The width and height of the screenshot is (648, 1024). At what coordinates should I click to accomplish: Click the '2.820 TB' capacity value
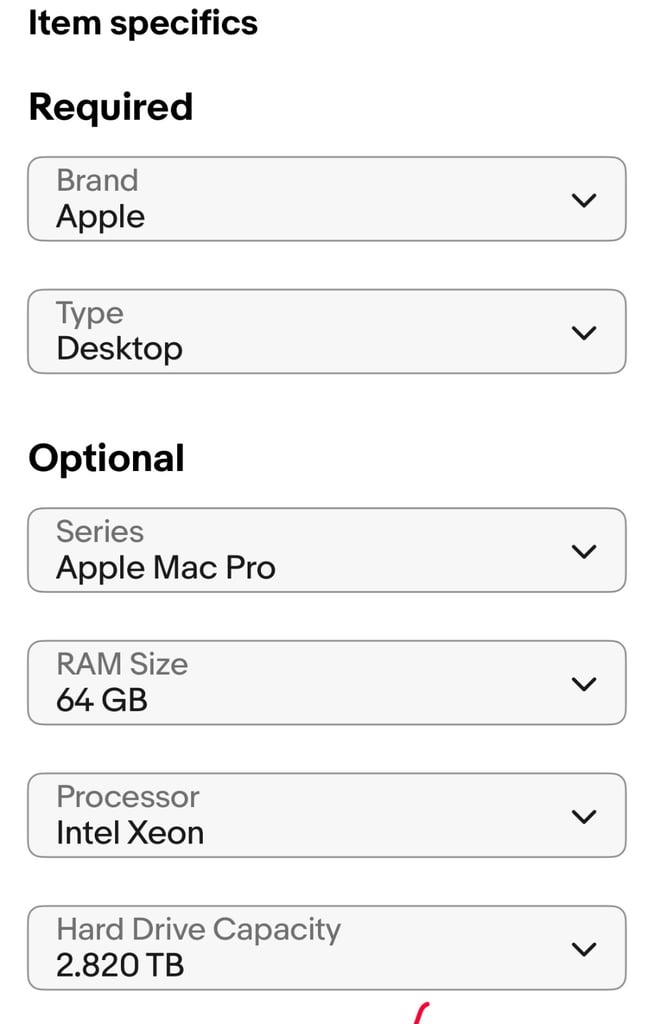pyautogui.click(x=120, y=965)
